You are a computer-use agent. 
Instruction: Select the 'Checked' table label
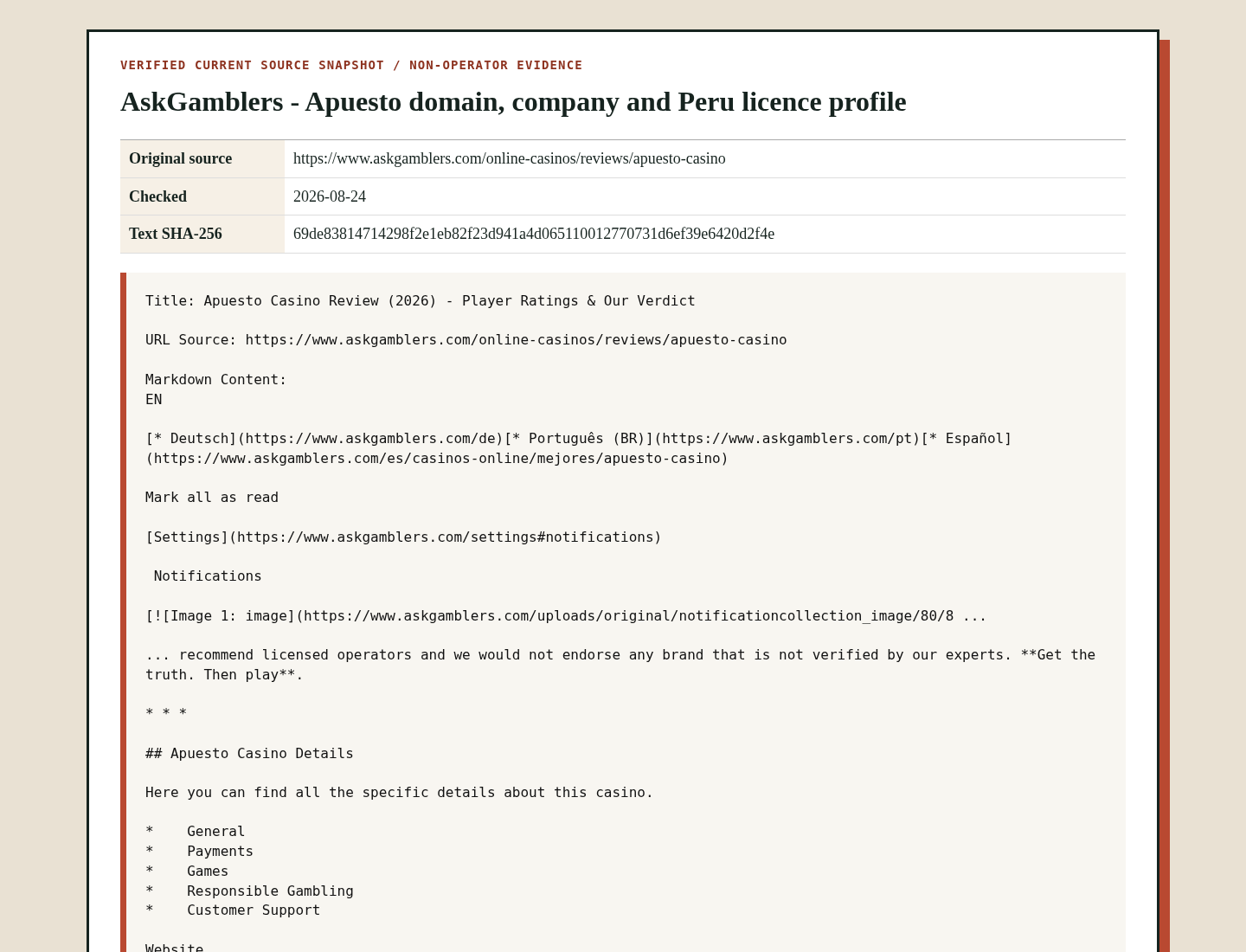coord(157,196)
